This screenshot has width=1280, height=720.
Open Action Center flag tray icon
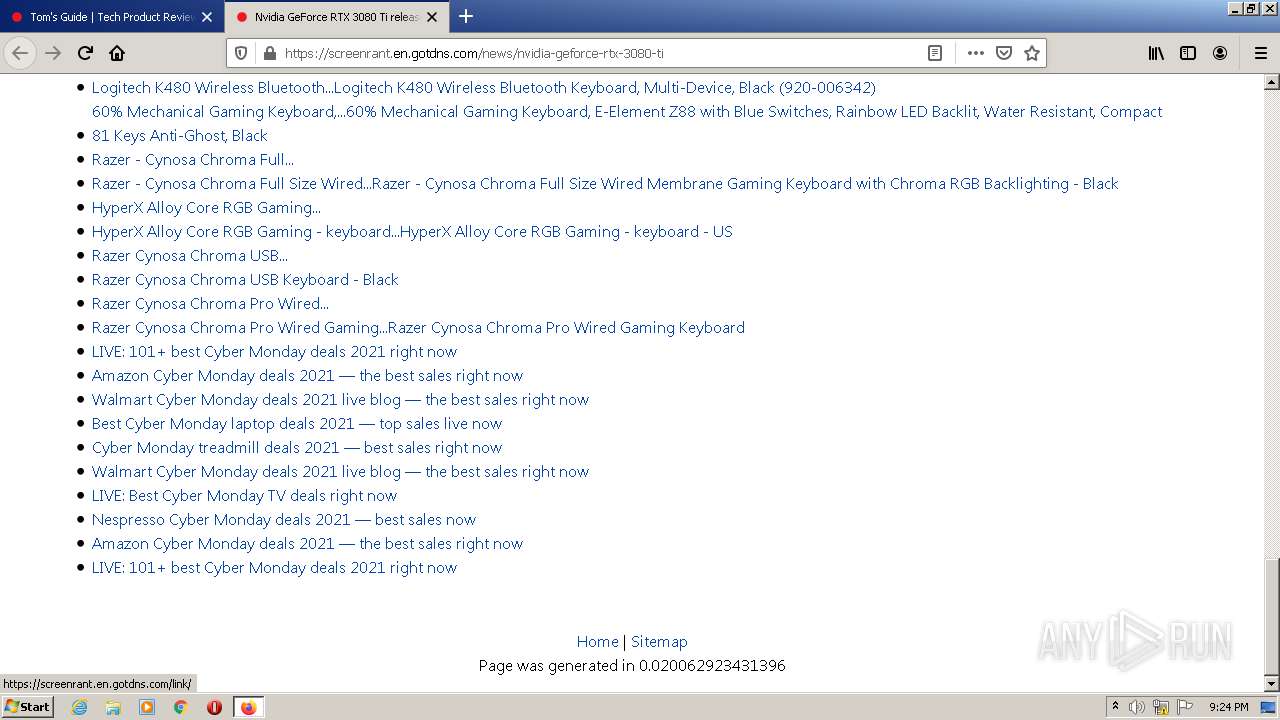point(1185,707)
